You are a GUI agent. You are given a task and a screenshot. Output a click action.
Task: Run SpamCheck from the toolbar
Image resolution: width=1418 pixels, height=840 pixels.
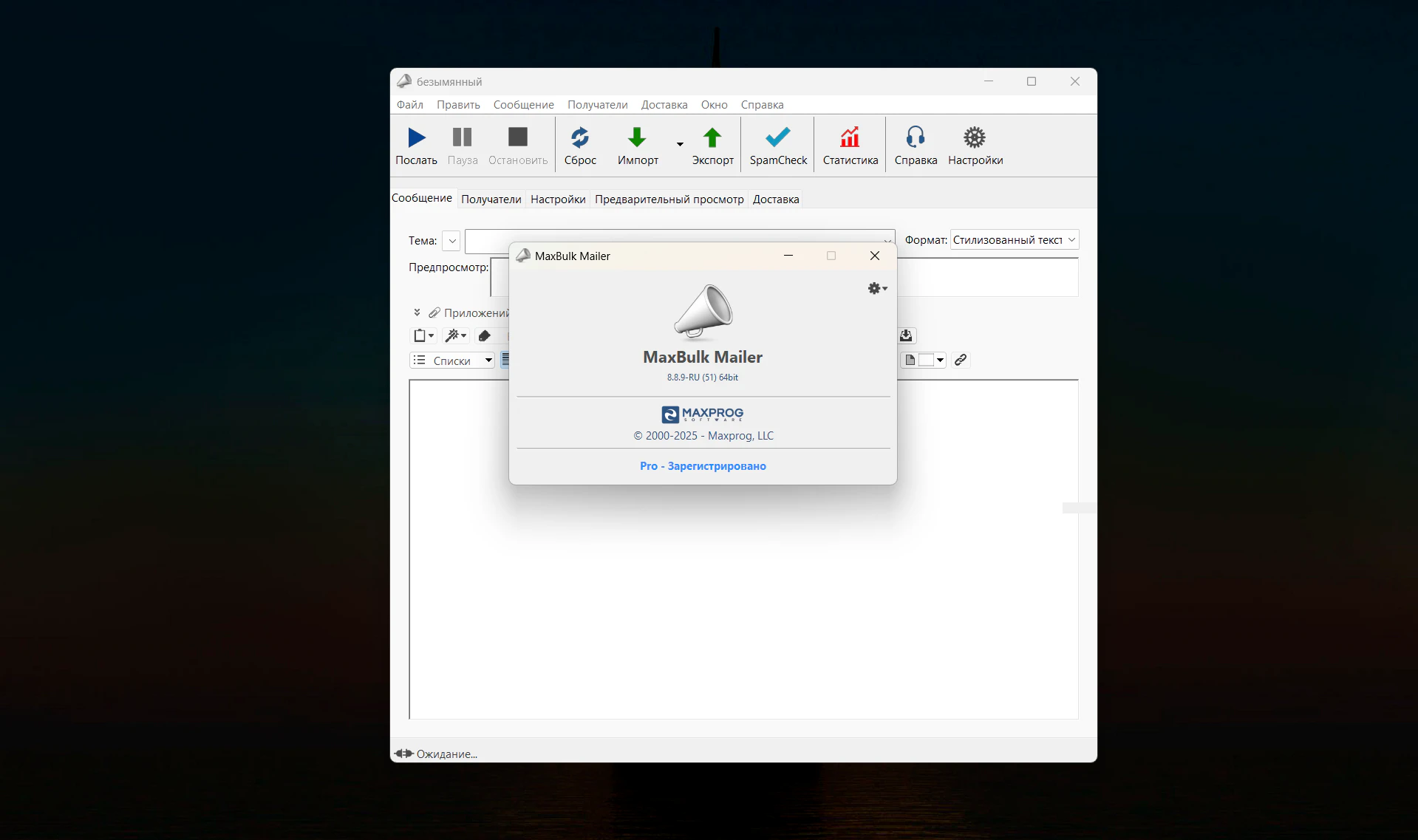[778, 146]
